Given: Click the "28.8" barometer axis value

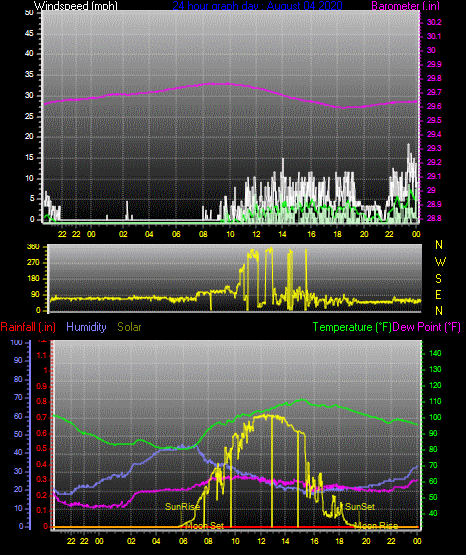Looking at the screenshot, I should pos(434,218).
